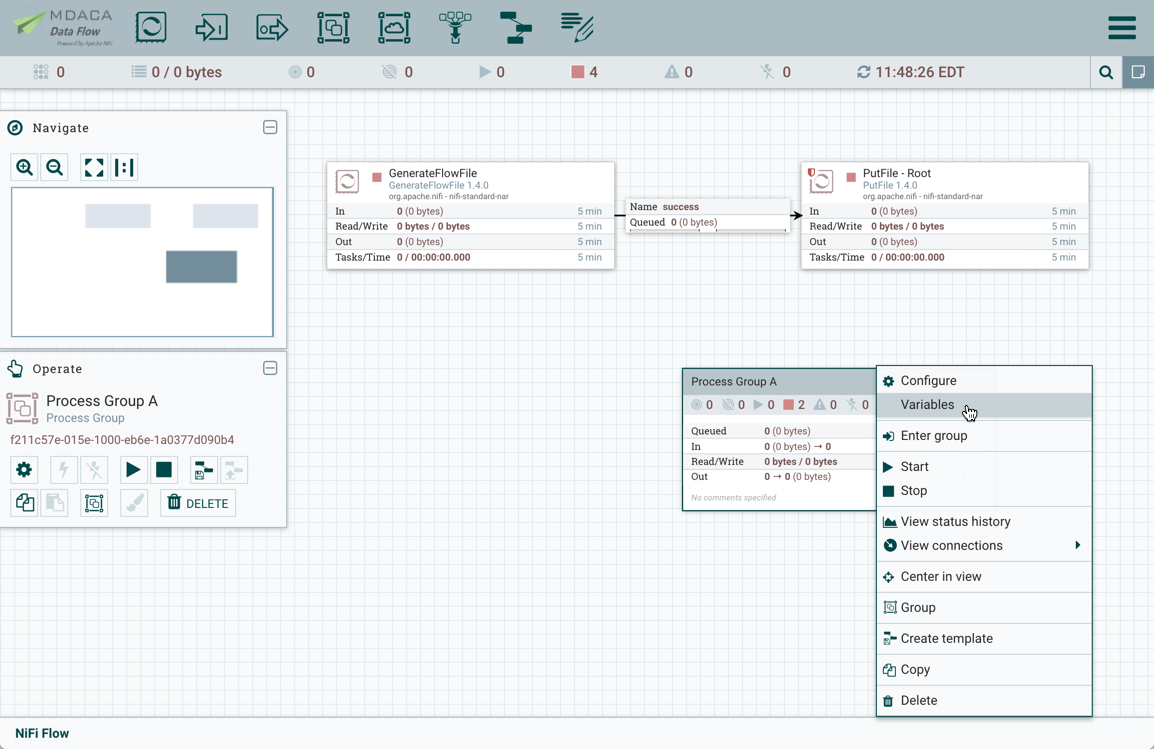Click the Funnel icon in the toolbar
The image size is (1154, 749).
455,28
